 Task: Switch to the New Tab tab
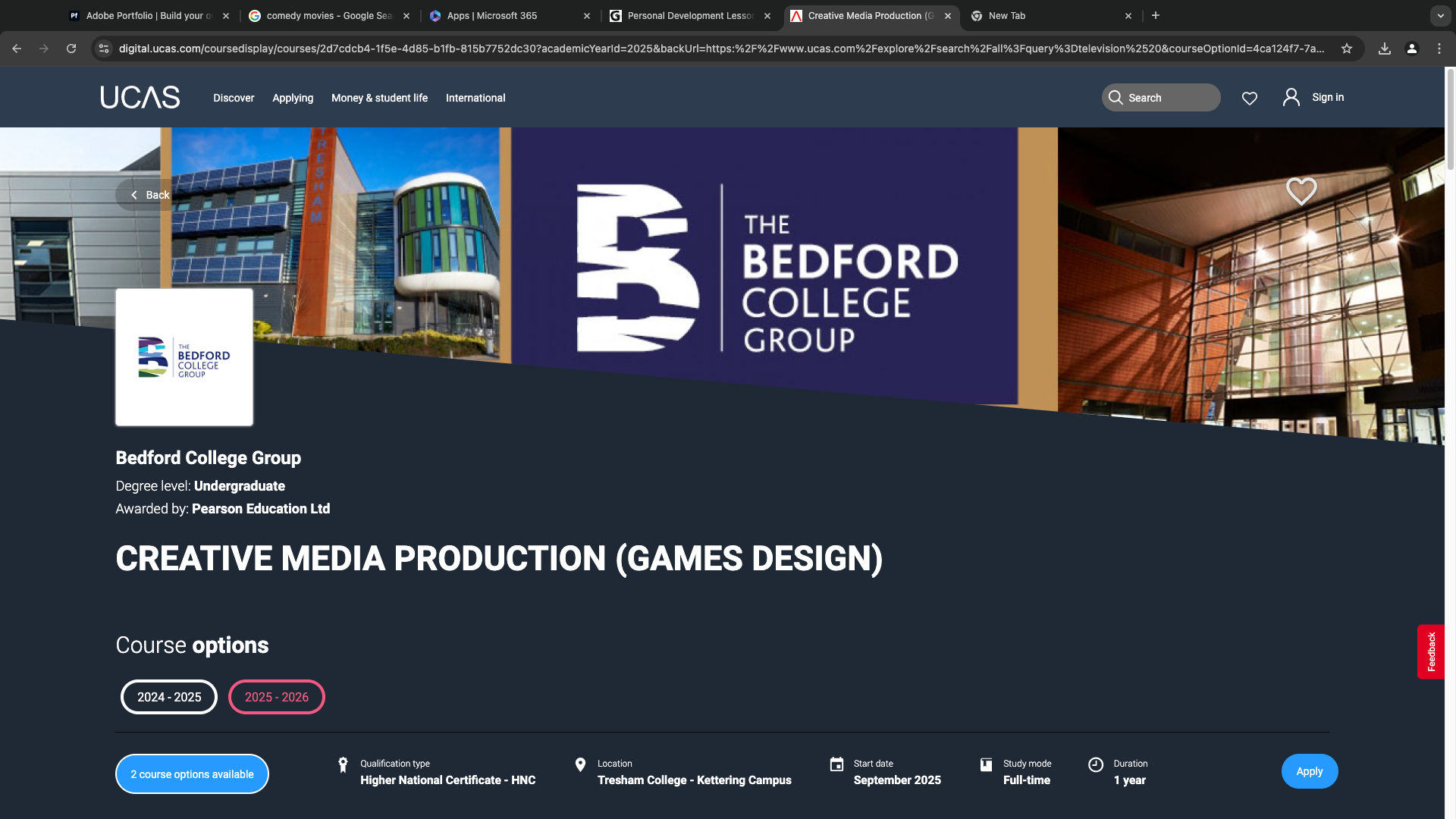point(1051,16)
